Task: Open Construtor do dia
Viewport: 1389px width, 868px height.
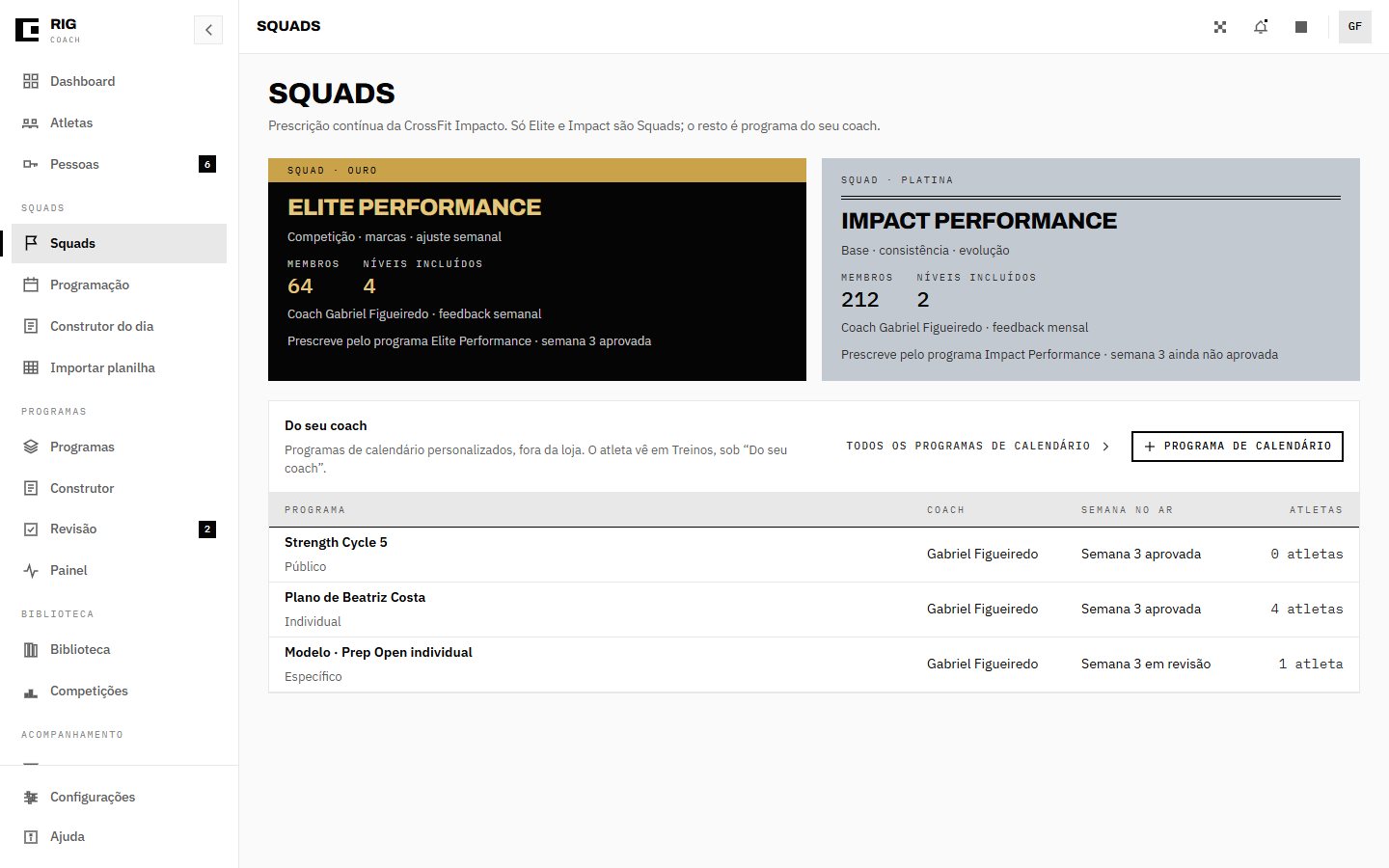Action: [x=119, y=326]
